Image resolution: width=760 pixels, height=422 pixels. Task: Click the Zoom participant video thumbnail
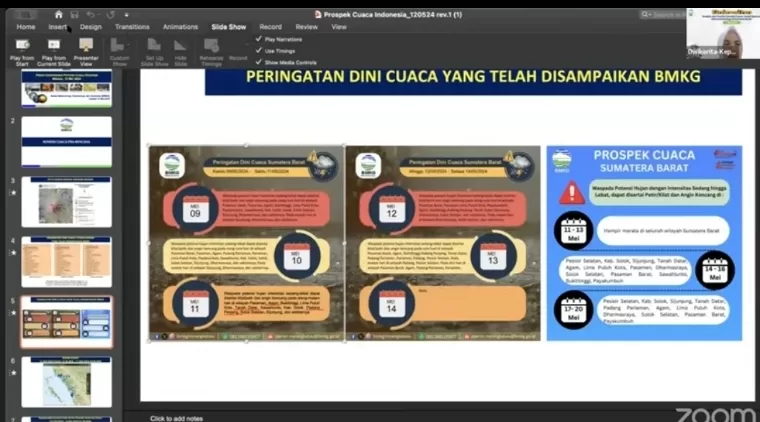(723, 33)
